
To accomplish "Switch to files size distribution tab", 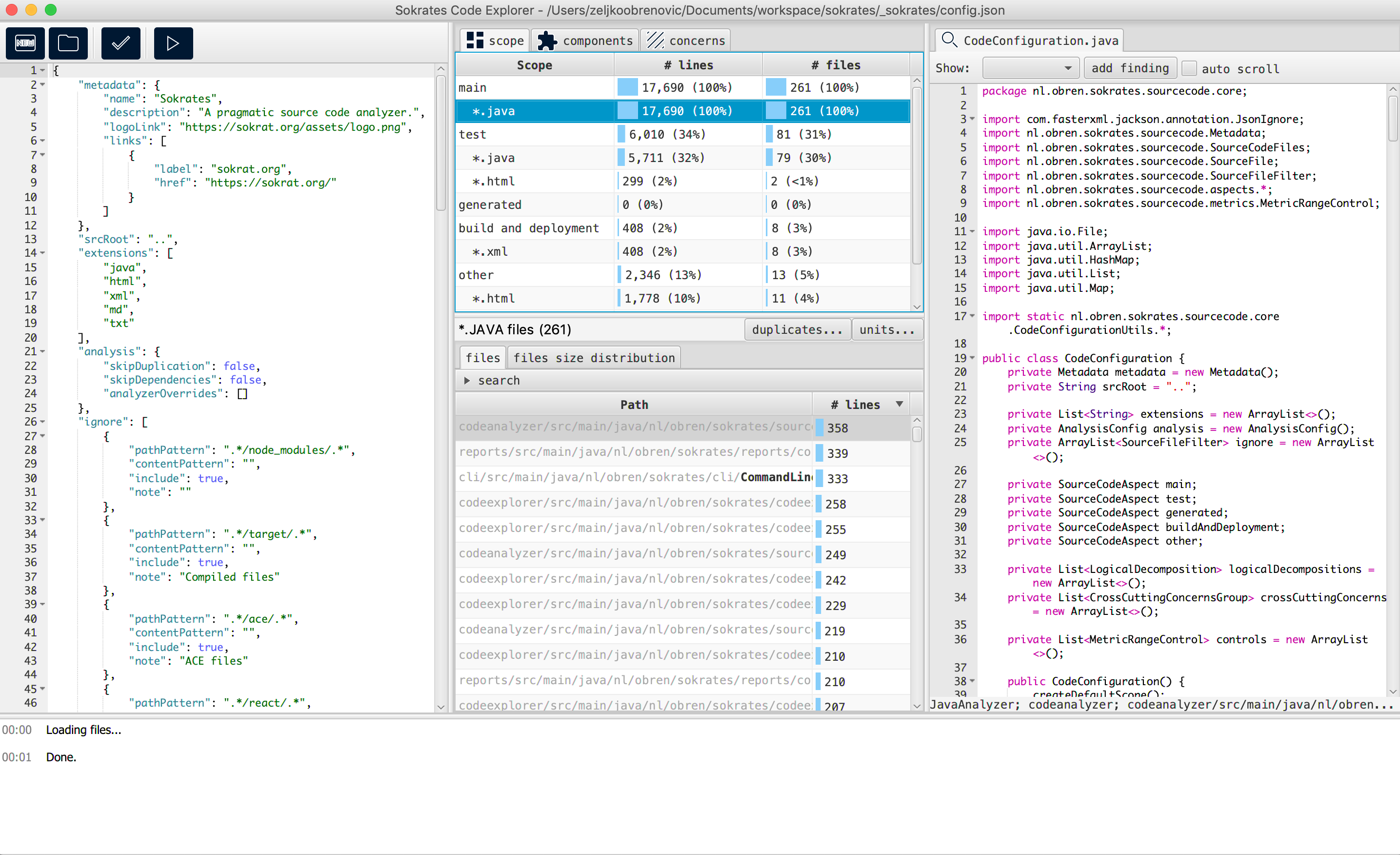I will click(x=594, y=358).
